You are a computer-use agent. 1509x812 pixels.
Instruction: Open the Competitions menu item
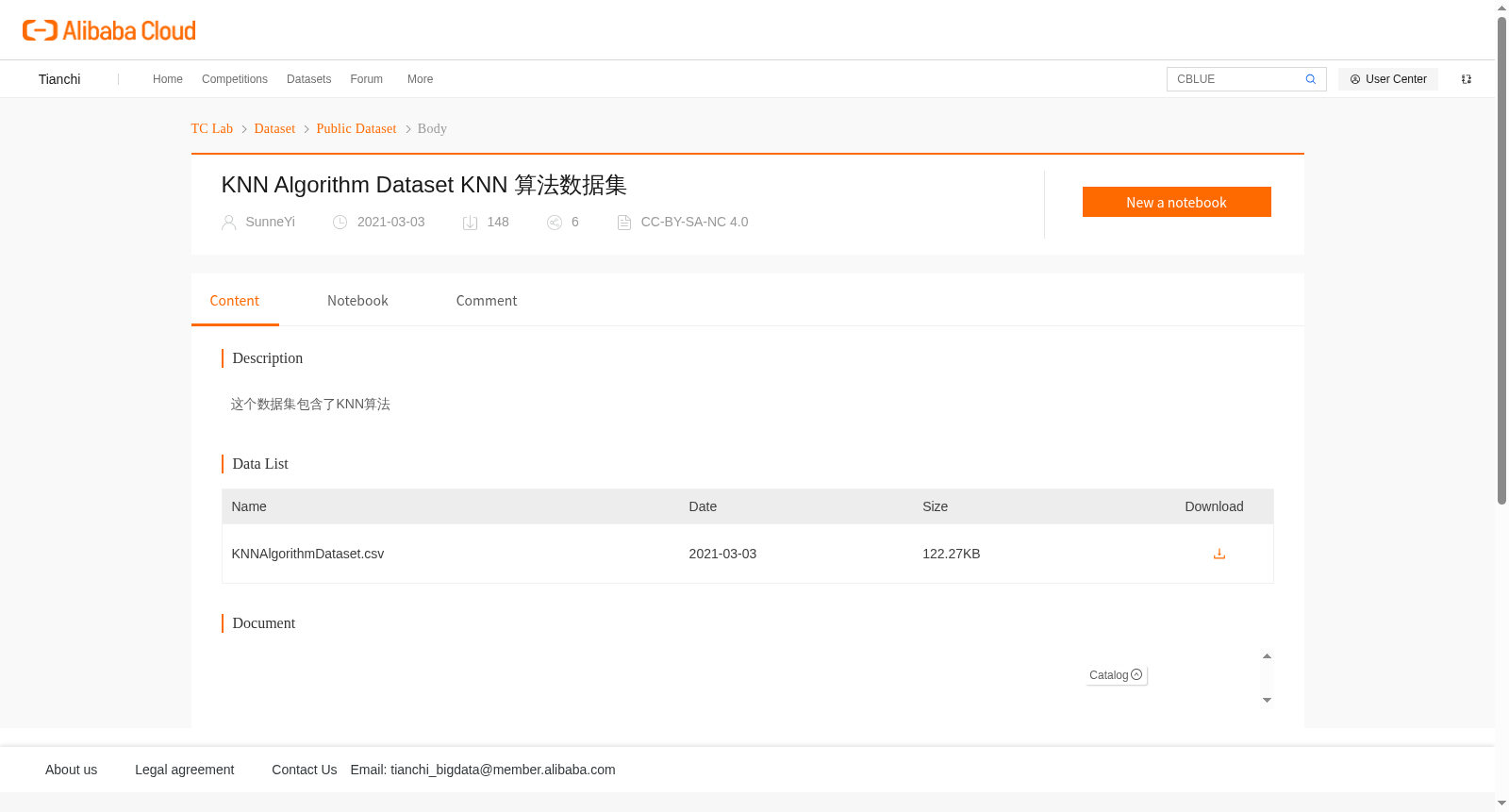[235, 79]
